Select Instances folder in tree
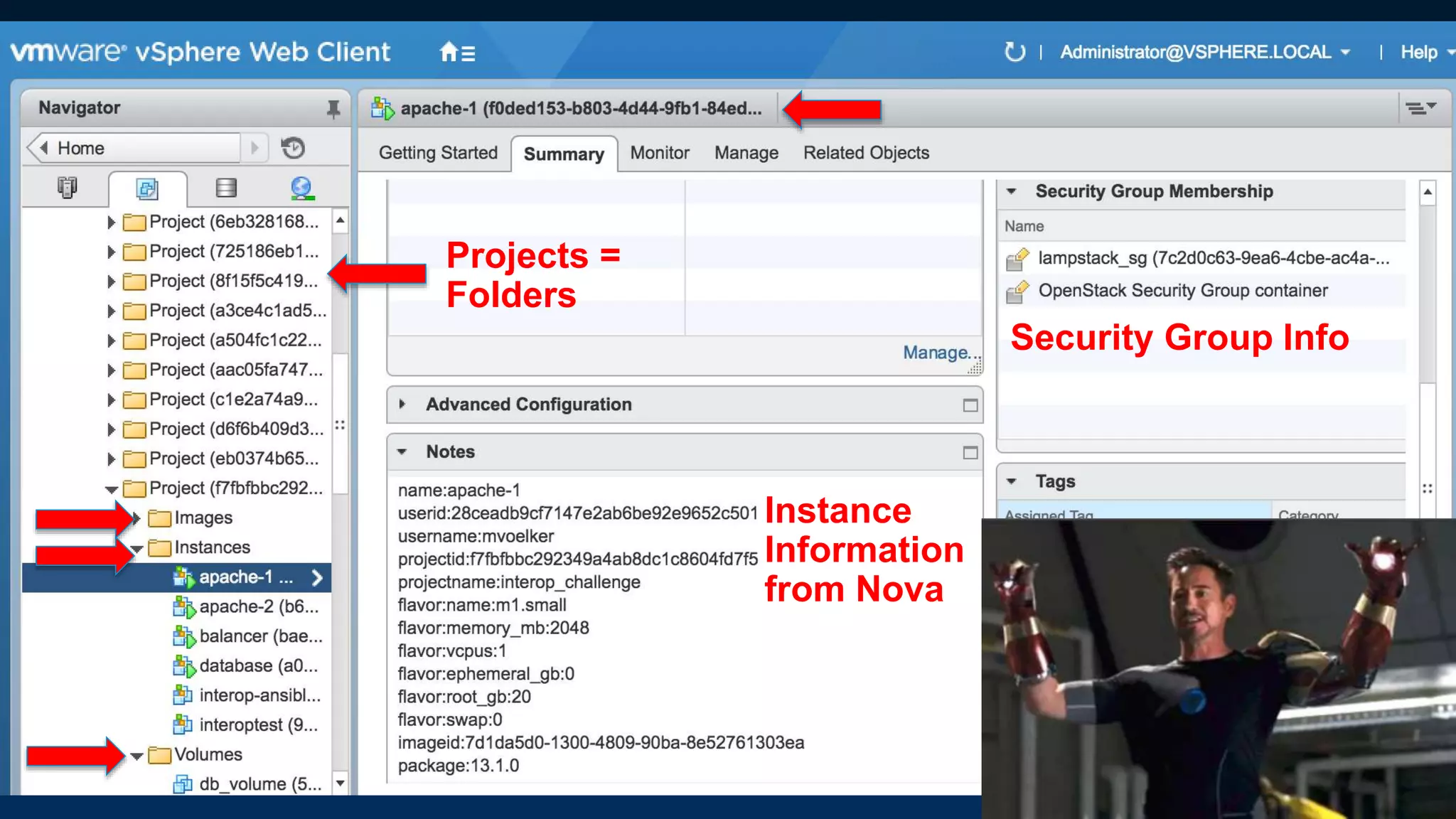Viewport: 1456px width, 819px height. point(213,547)
